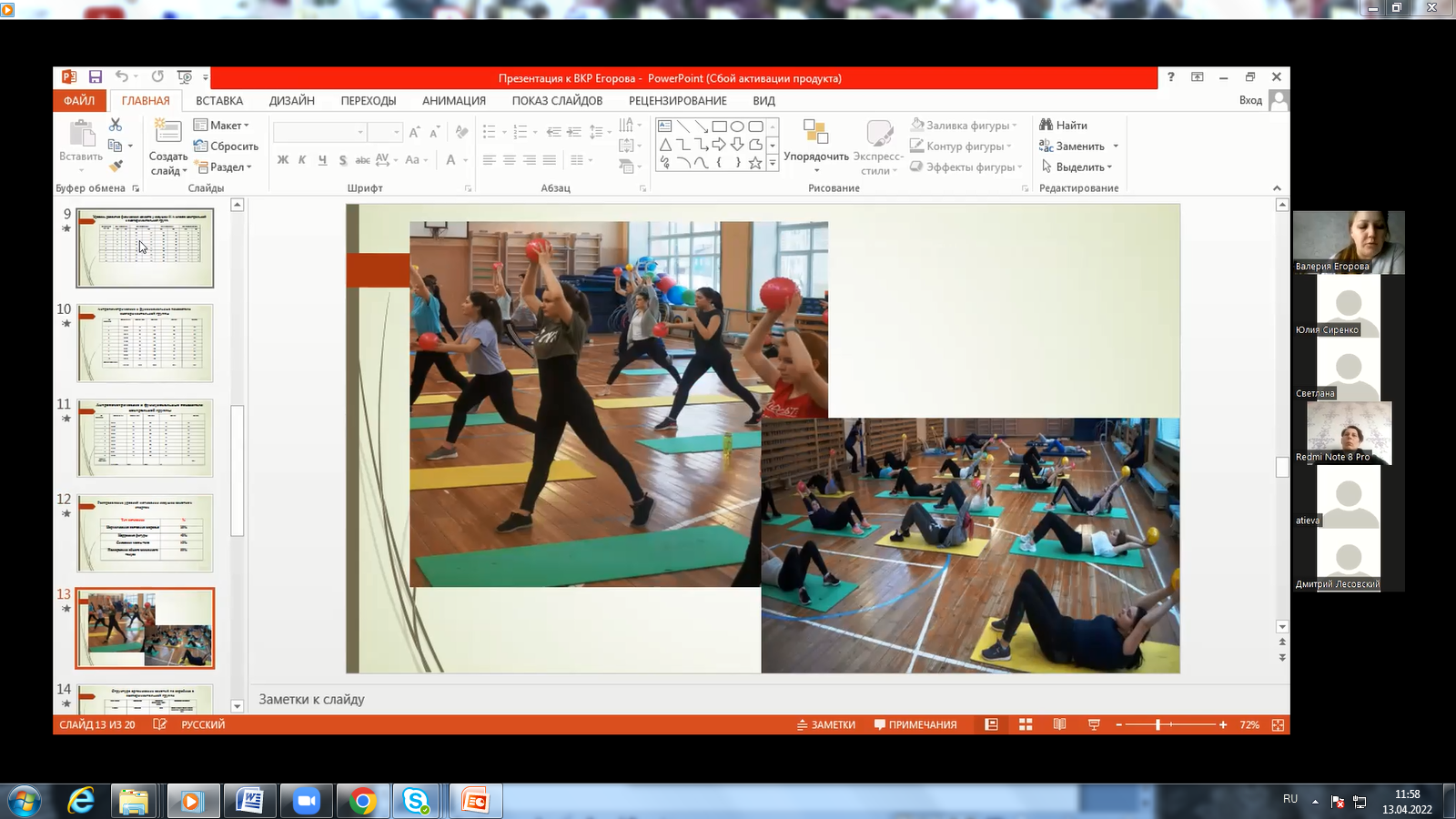
Task: Copy selection using the copy icon
Action: click(116, 146)
